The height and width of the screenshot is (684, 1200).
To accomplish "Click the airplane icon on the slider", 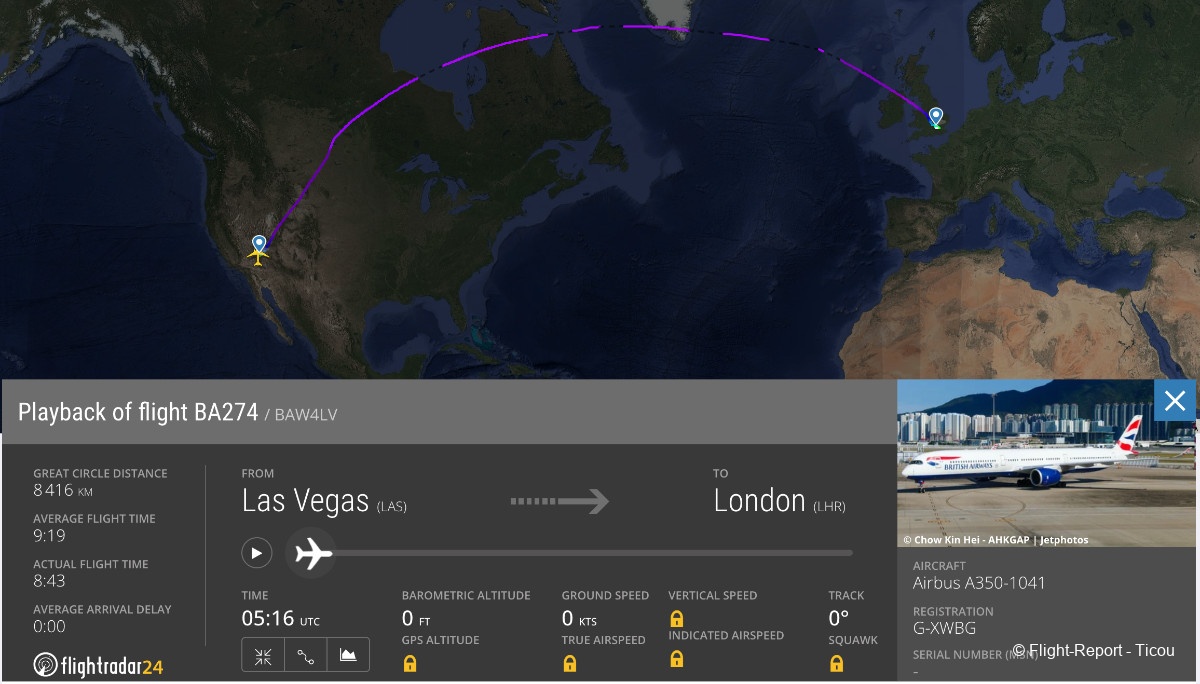I will (310, 553).
